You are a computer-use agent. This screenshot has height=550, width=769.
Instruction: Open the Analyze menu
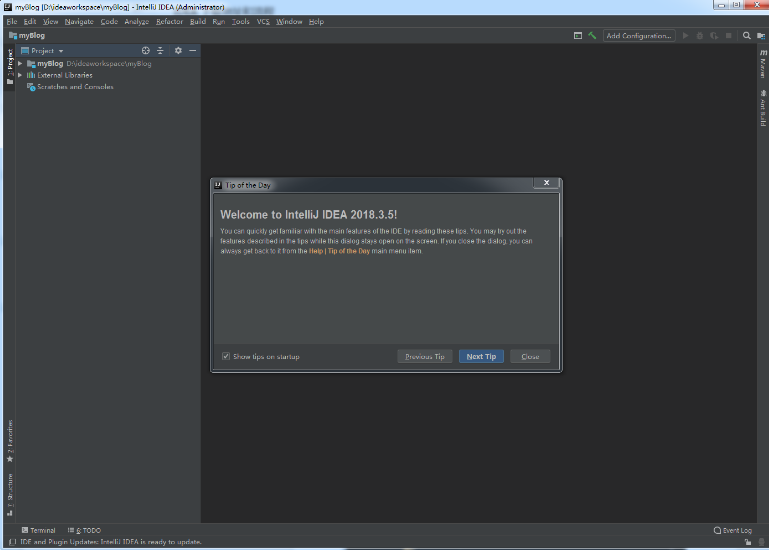[136, 22]
